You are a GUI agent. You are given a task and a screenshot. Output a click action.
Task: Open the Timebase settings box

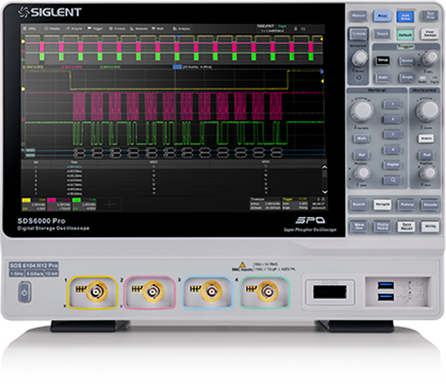click(x=265, y=203)
